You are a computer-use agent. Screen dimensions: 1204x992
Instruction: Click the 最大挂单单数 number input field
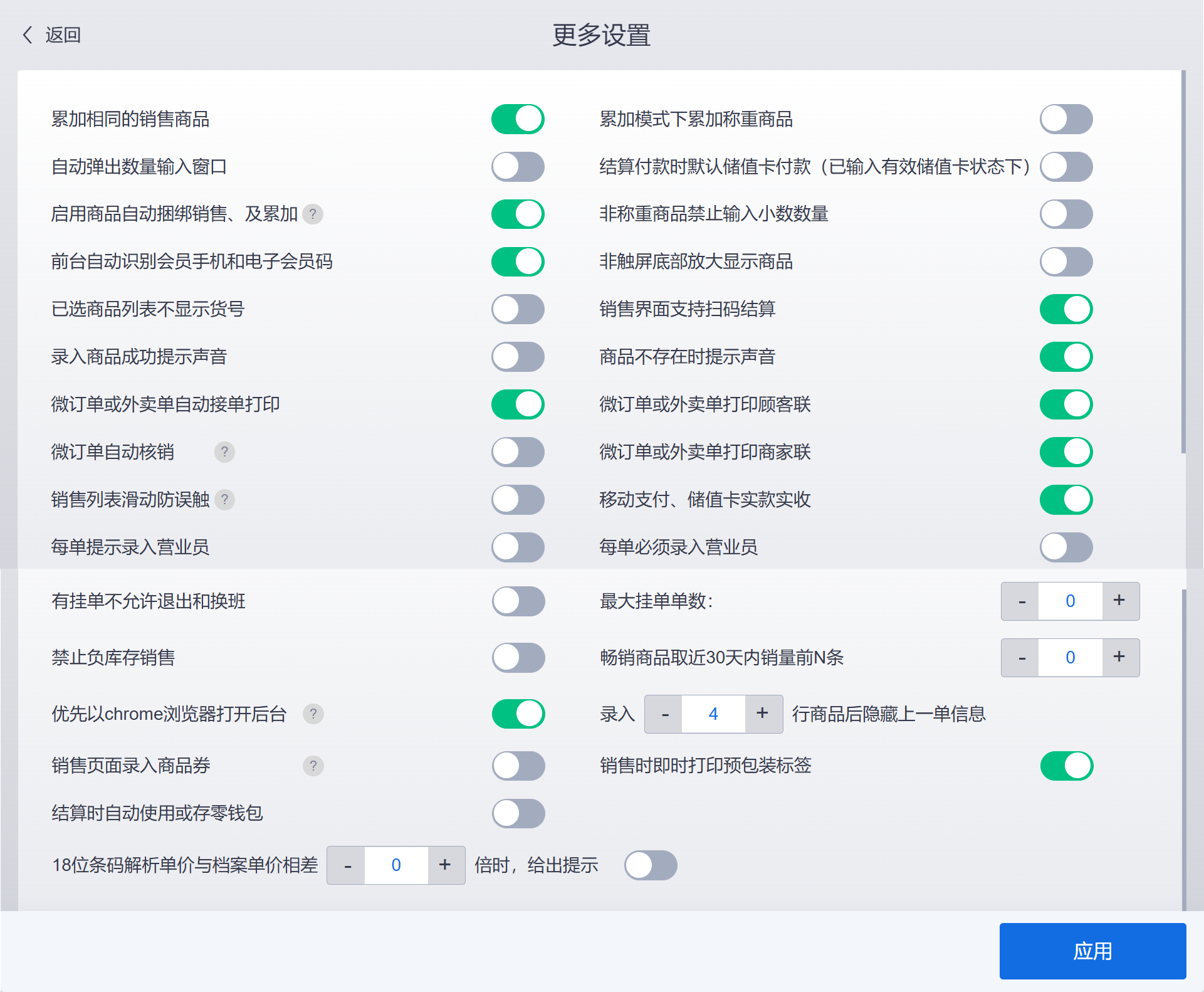pyautogui.click(x=1070, y=601)
